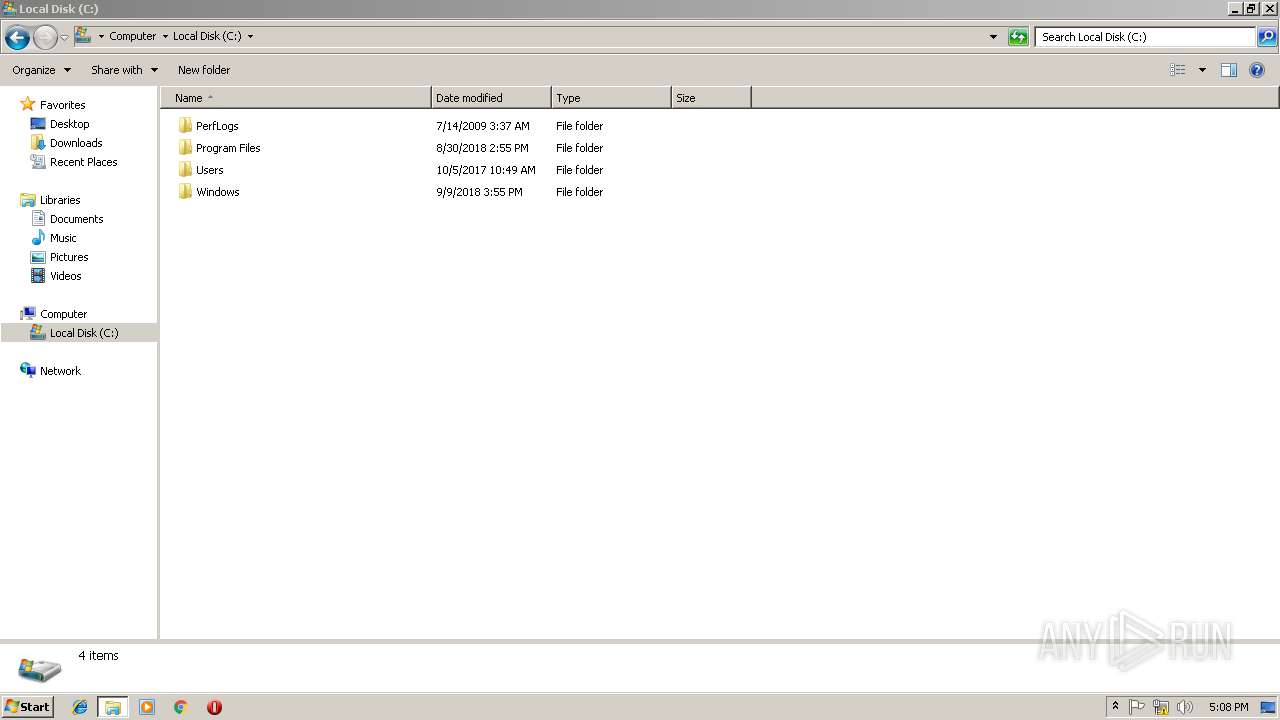Click the Program Files folder name
Viewport: 1280px width, 720px height.
pos(228,148)
